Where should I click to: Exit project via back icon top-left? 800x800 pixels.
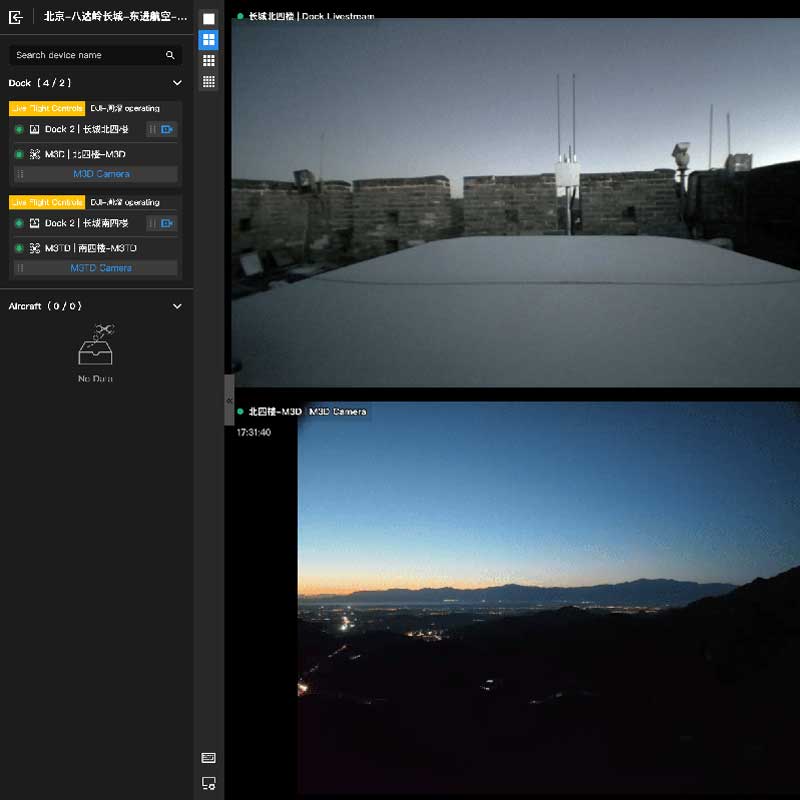(16, 17)
